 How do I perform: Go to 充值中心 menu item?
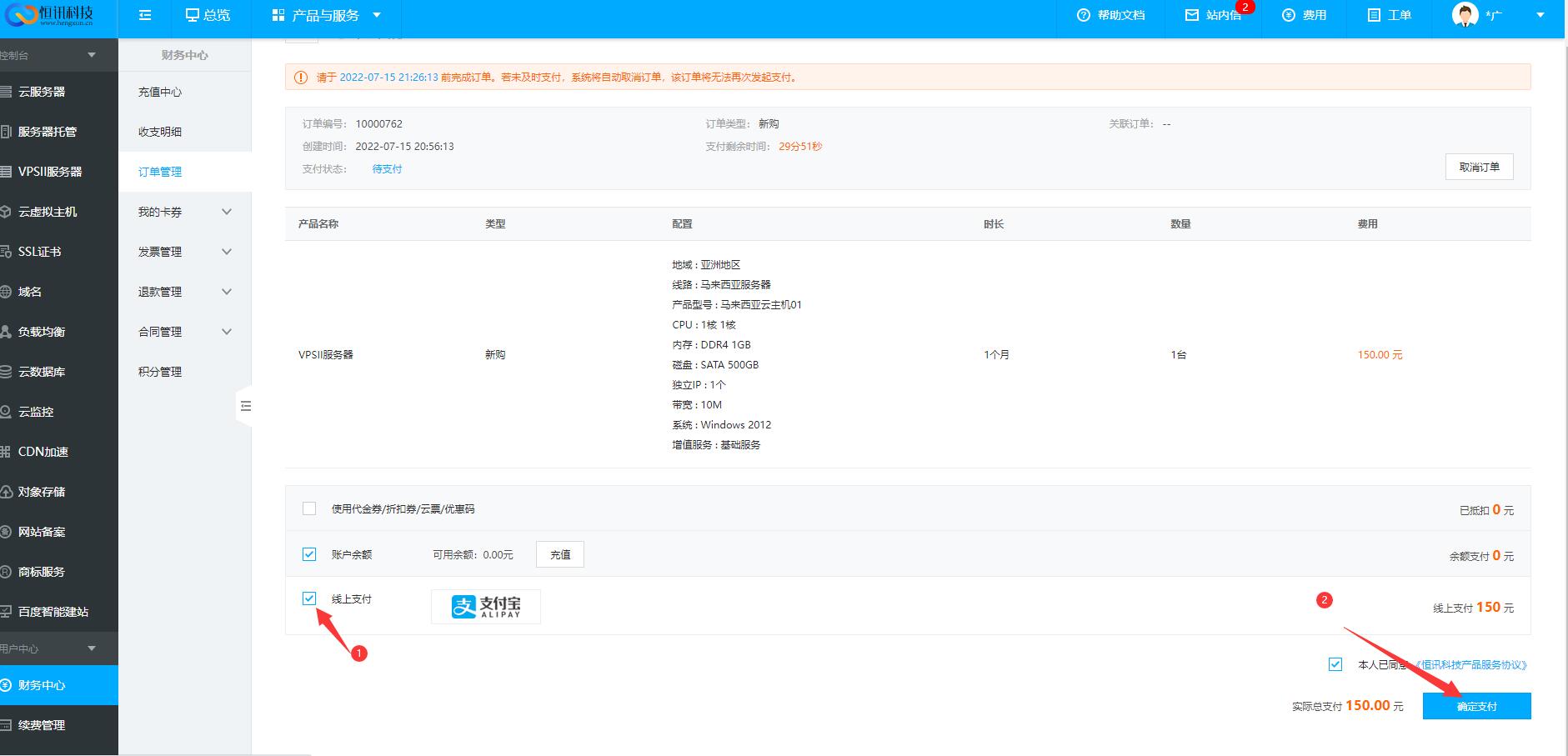tap(160, 92)
